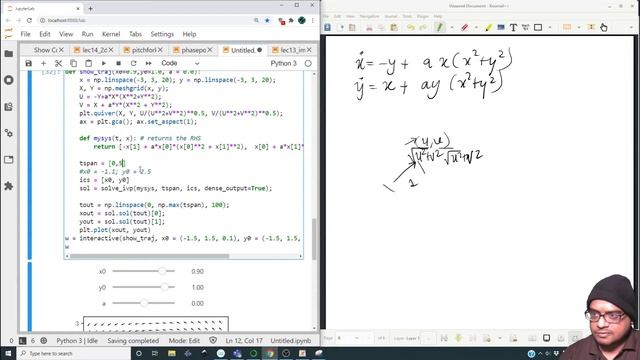Insert a new cell below with plus icon

43,63
